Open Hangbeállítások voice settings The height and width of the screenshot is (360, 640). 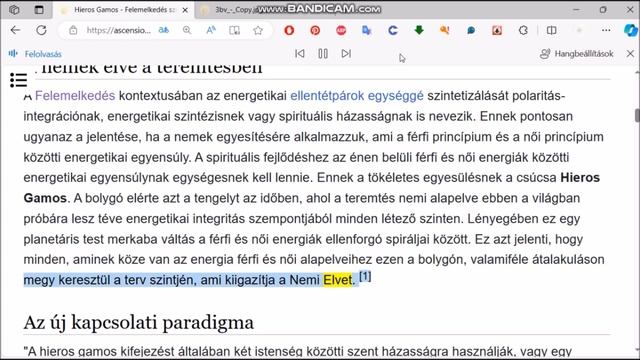[x=577, y=54]
